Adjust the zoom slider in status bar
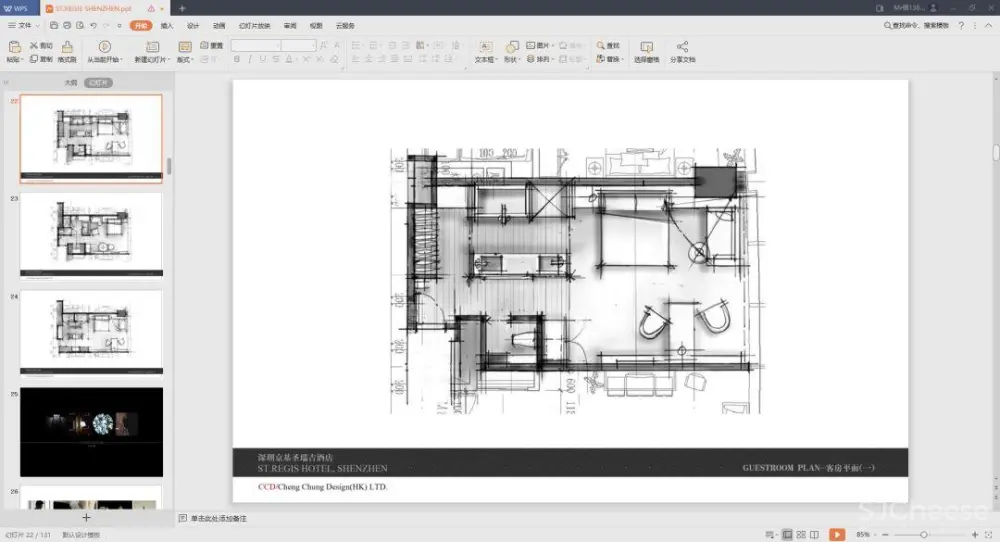1000x542 pixels. (923, 535)
